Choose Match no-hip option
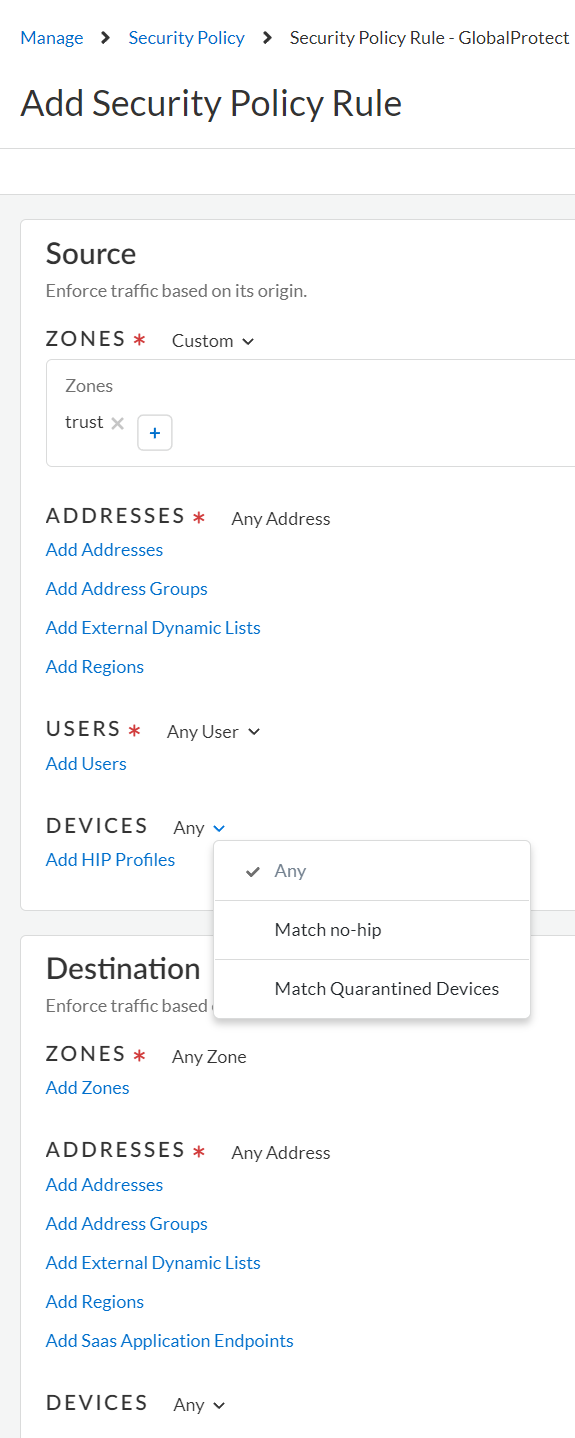 (x=372, y=930)
